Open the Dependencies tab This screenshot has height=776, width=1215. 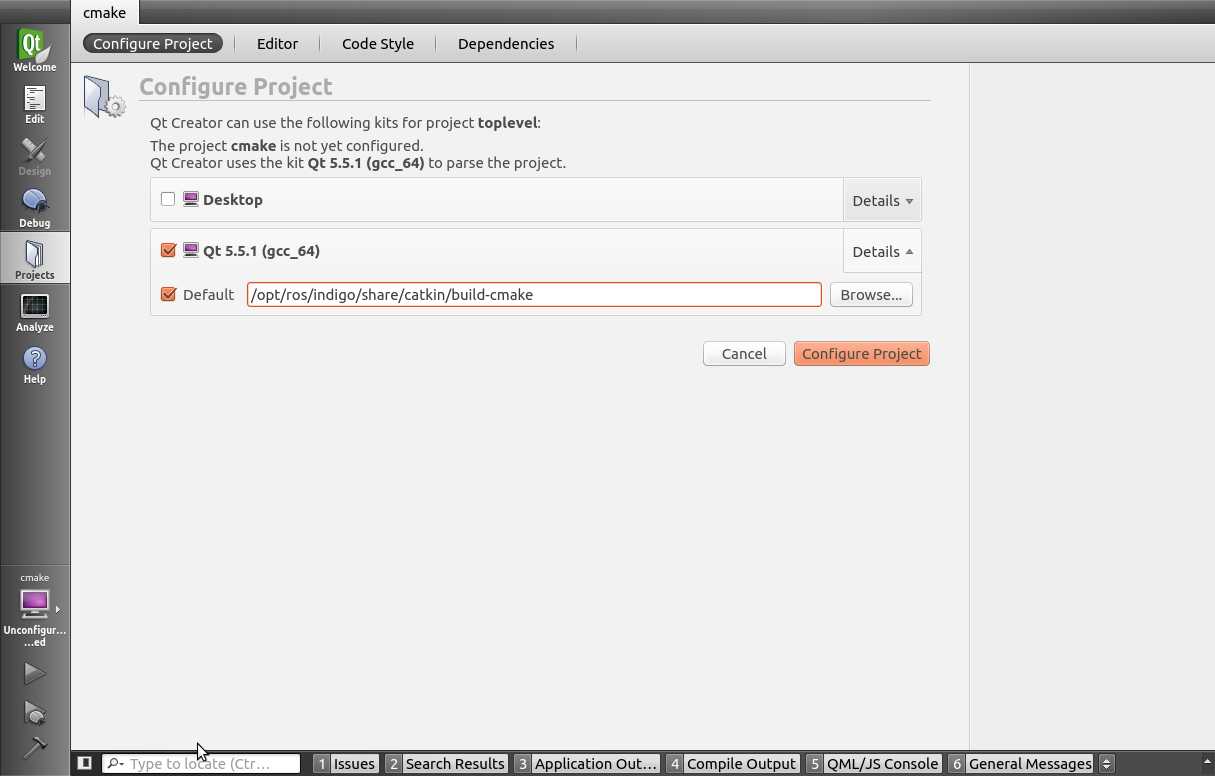506,43
